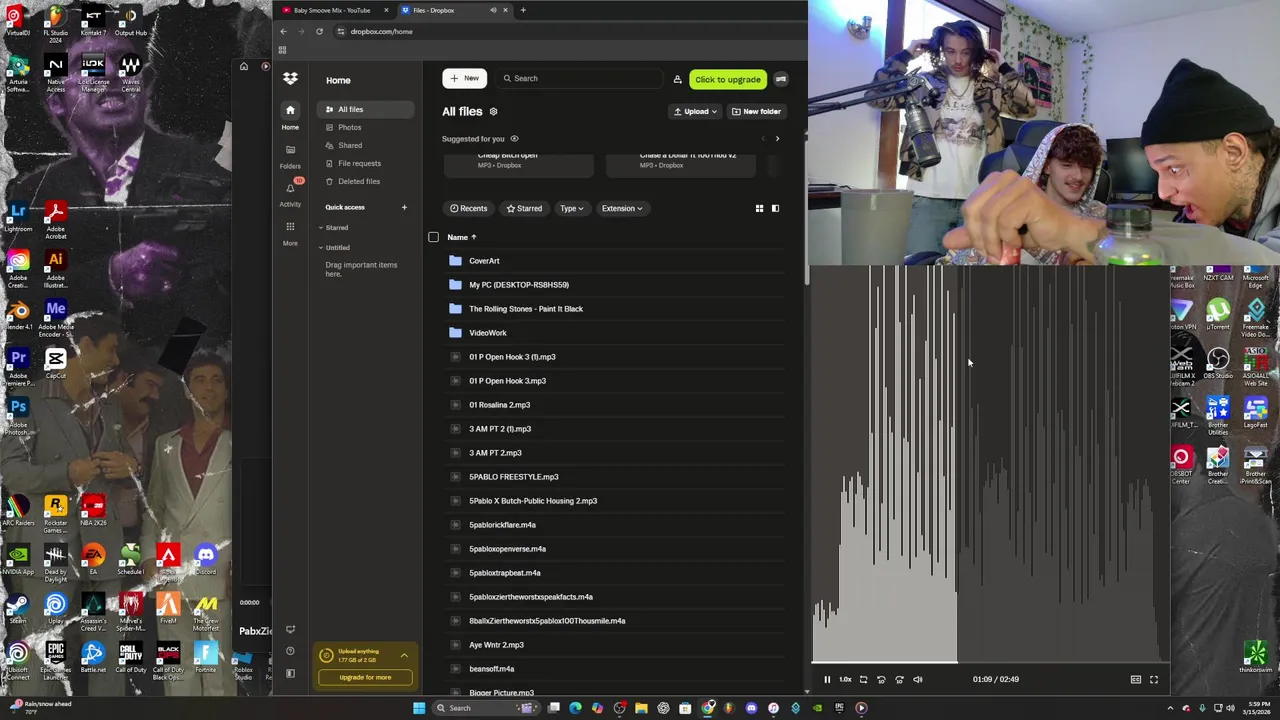Viewport: 1280px width, 720px height.
Task: Open the Upload dropdown
Action: pyautogui.click(x=696, y=112)
